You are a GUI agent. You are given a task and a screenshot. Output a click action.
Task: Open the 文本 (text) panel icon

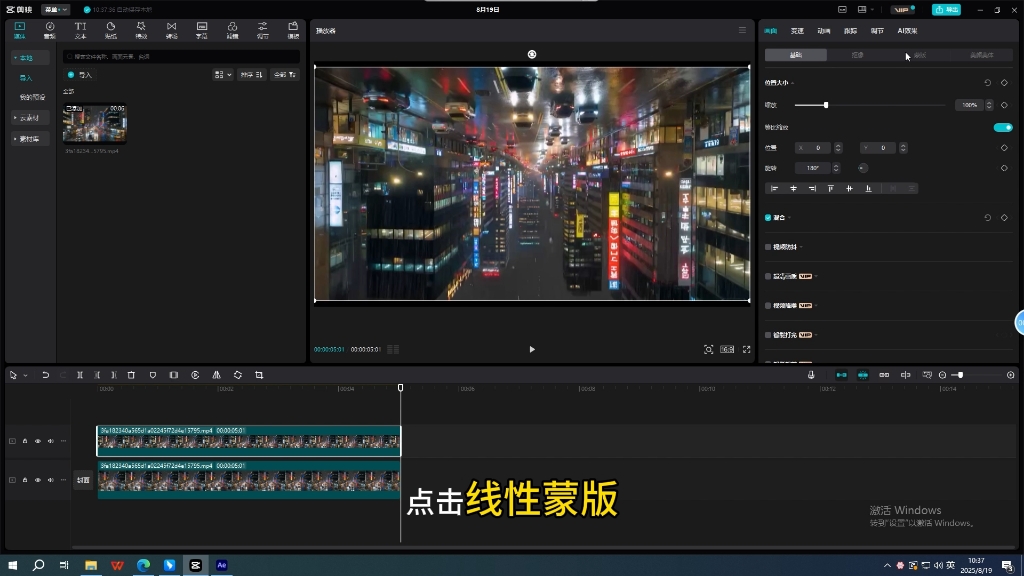click(80, 30)
